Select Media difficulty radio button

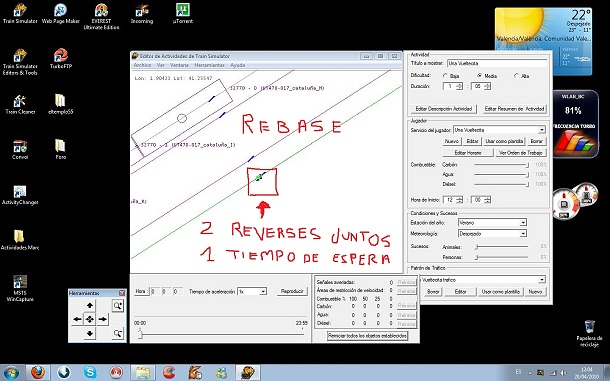pos(480,75)
